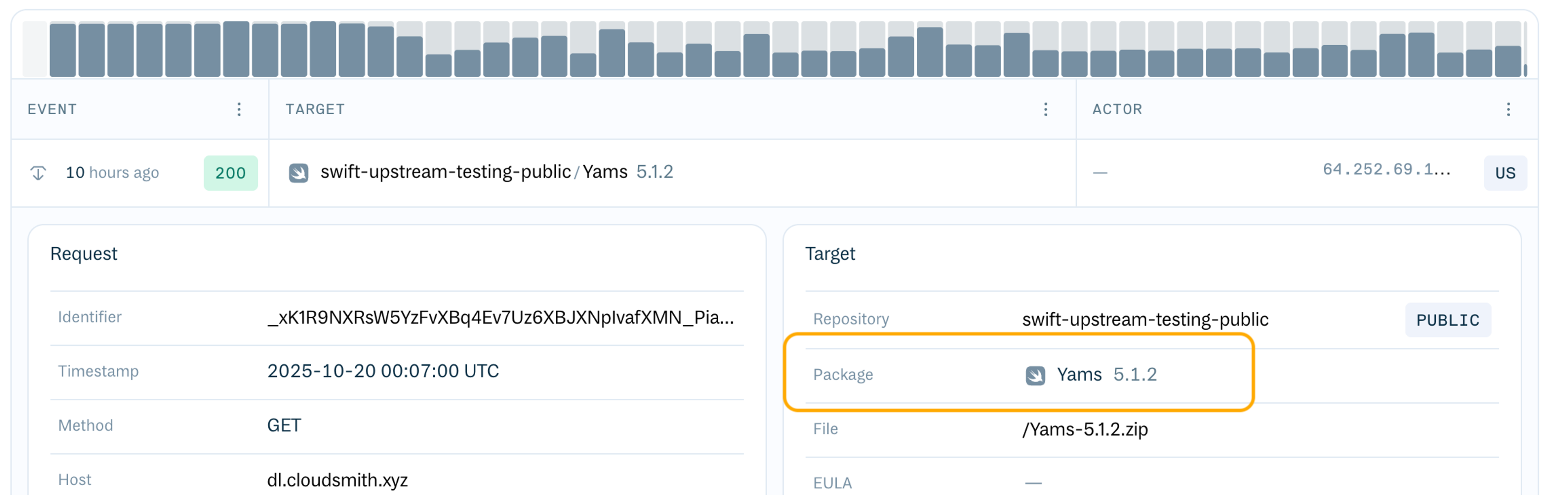Click the PUBLIC repository visibility badge
1568x495 pixels.
tap(1448, 319)
